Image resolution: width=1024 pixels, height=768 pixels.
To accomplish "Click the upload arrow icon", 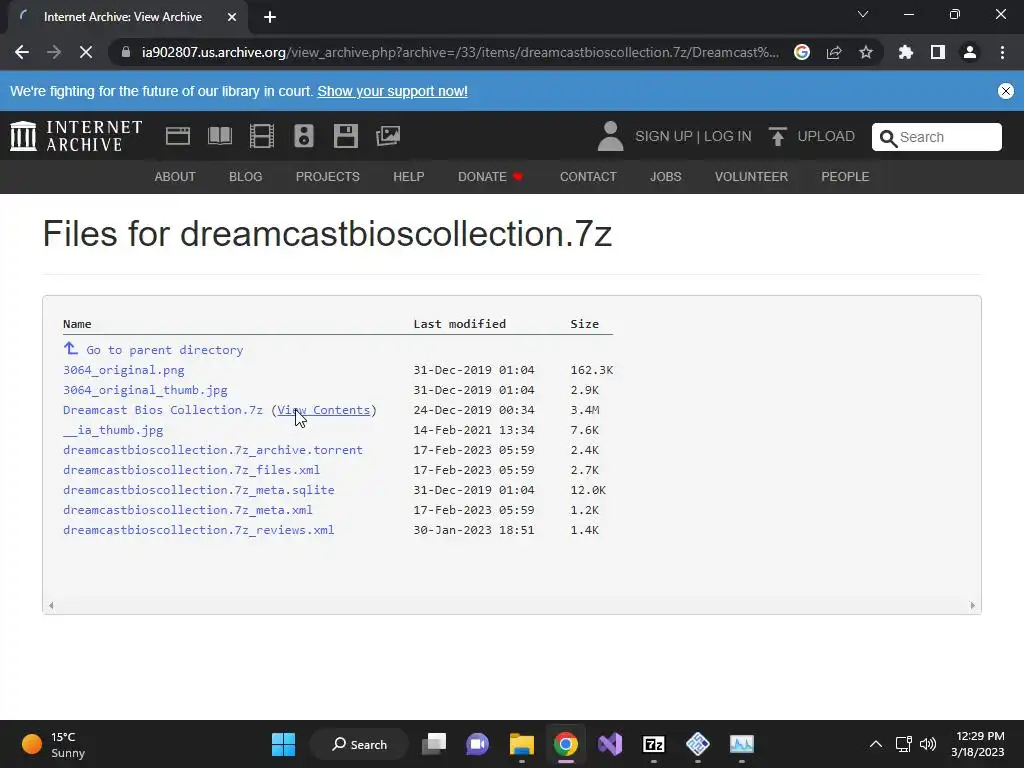I will coord(777,136).
